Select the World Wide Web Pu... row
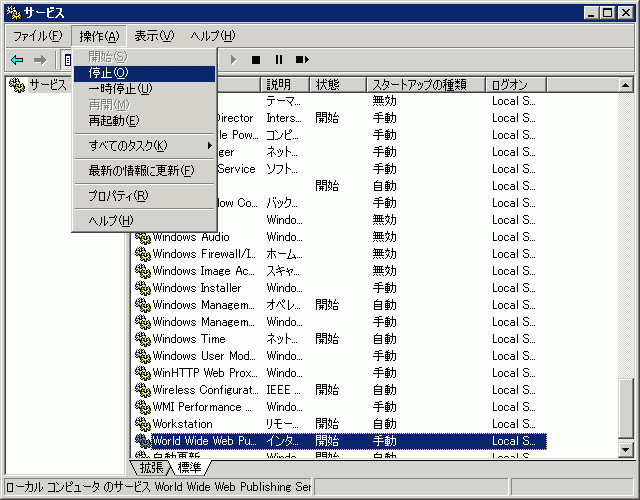 [x=340, y=441]
